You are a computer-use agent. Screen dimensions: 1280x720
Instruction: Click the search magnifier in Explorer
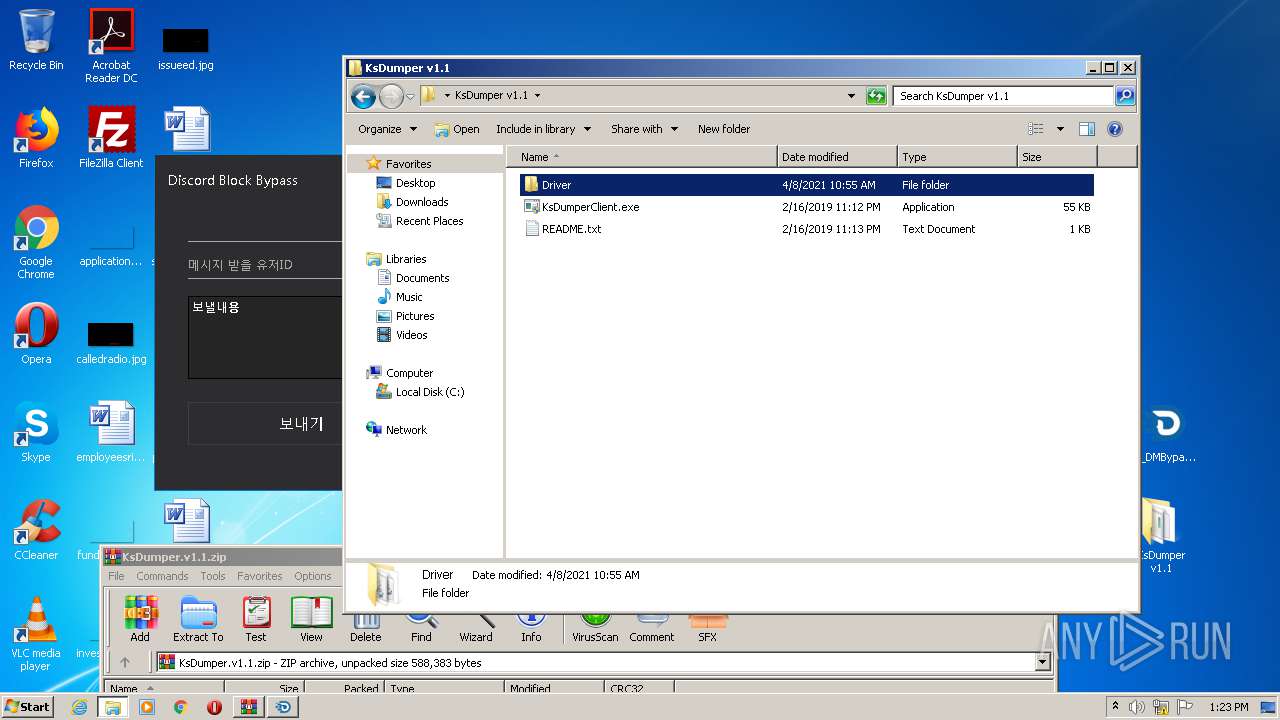1125,96
